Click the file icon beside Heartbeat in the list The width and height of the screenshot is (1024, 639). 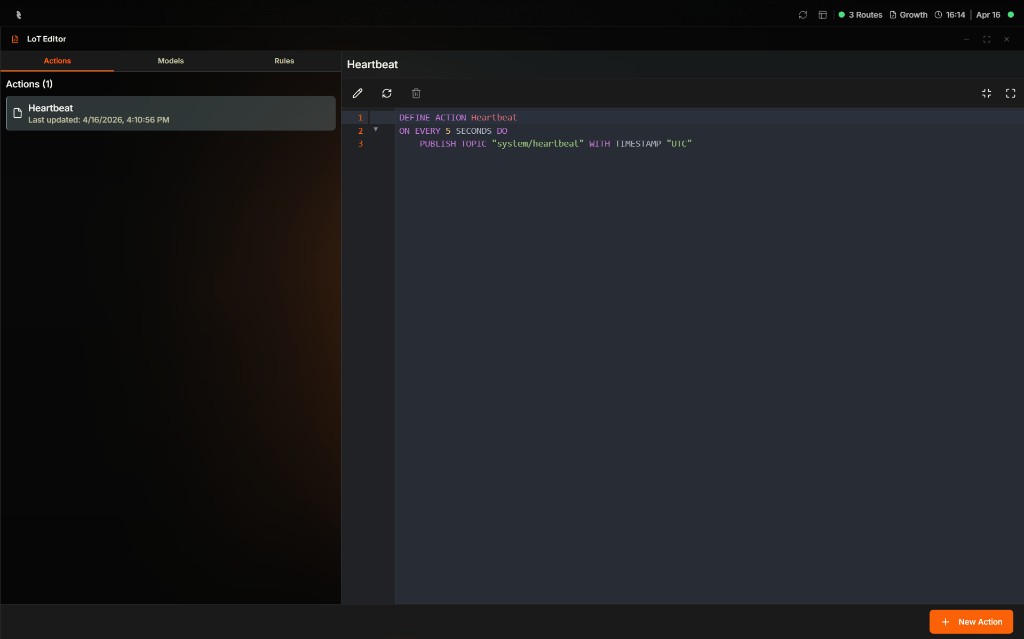(x=18, y=113)
